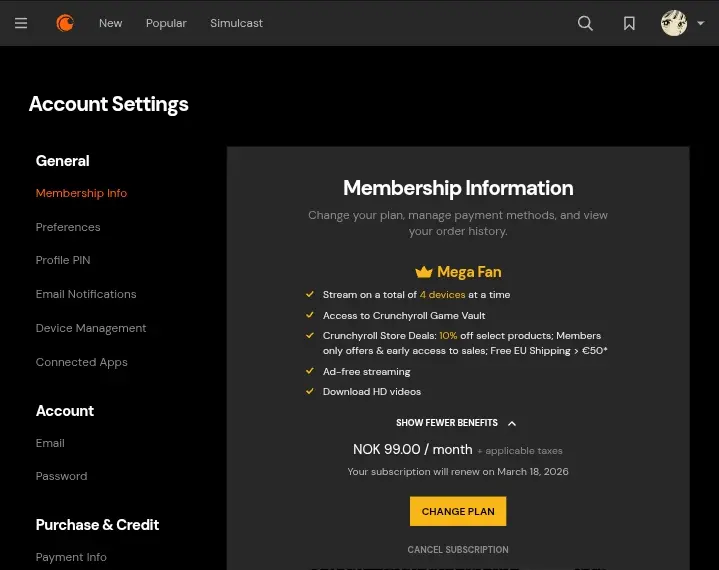Screen dimensions: 719x570
Task: Click the checkmark beside 'Access to Crunchyroll Game Vault'
Action: tap(310, 315)
